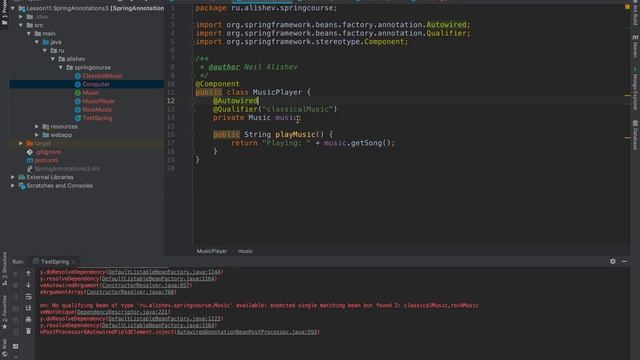Open ConstructorResolver.java:760 stack link
Image resolution: width=640 pixels, height=360 pixels.
click(x=130, y=292)
